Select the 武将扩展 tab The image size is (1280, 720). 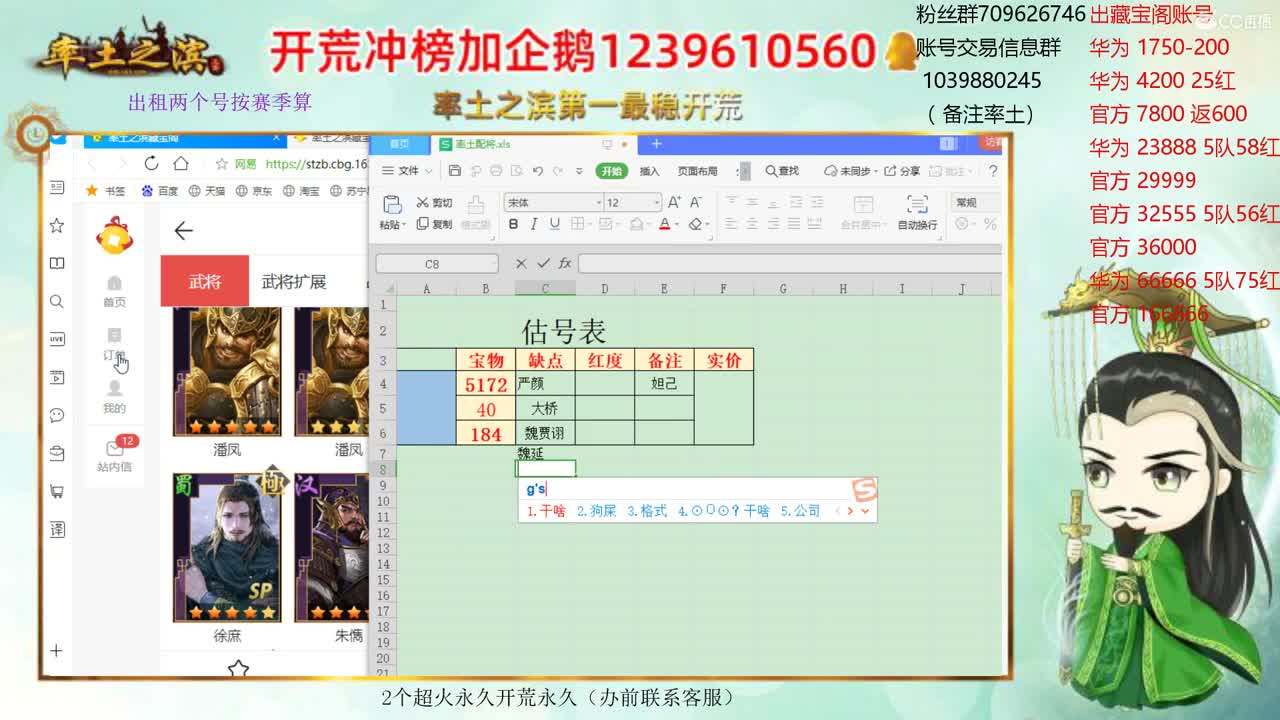click(x=294, y=281)
